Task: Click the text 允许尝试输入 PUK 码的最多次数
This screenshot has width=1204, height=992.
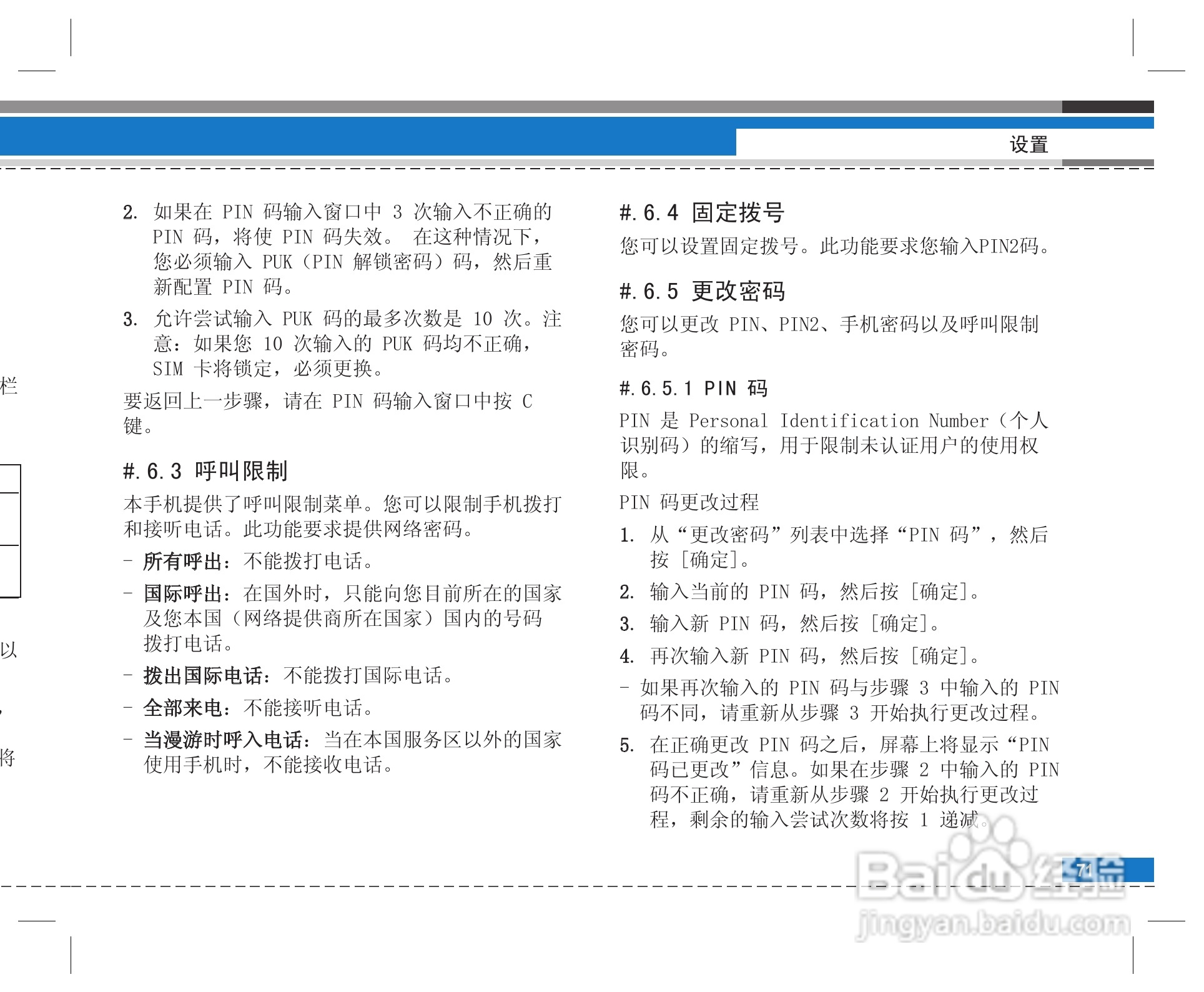Action: tap(308, 319)
